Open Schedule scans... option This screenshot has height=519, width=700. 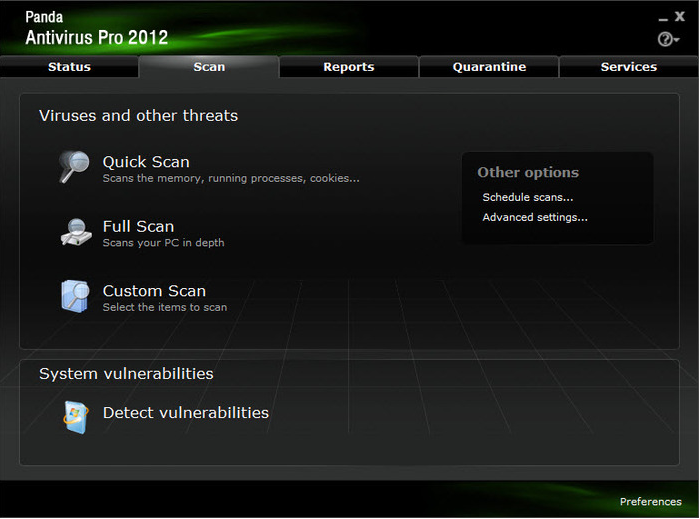(528, 197)
